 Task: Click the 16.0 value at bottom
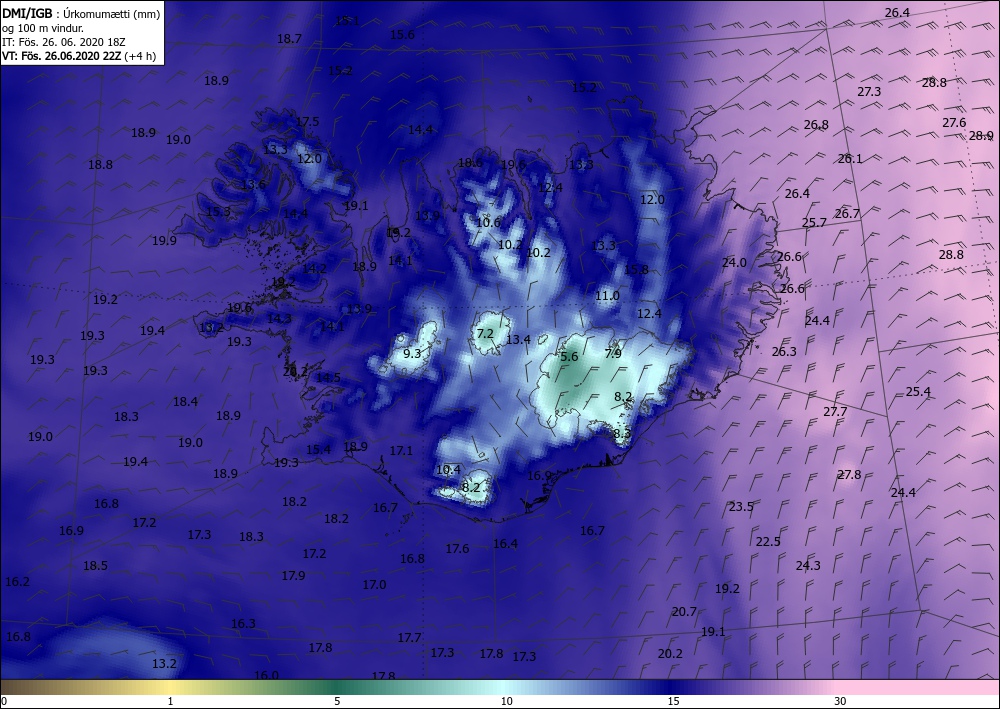click(266, 675)
